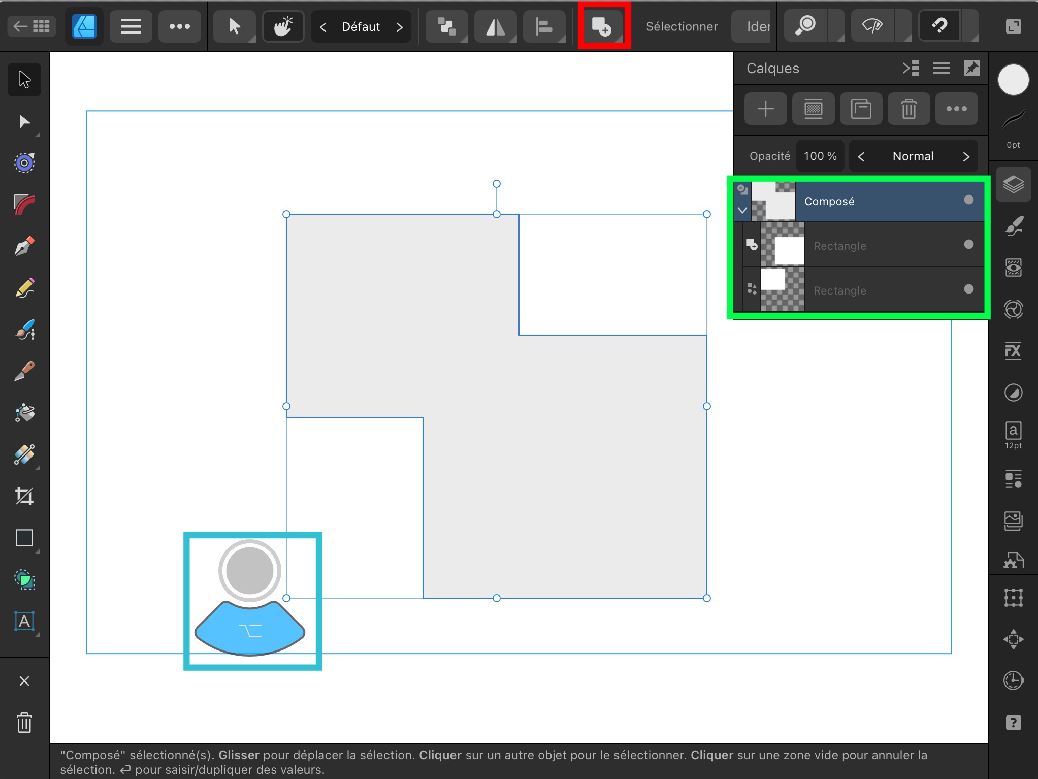This screenshot has height=779, width=1038.
Task: Open the Normal blend mode list
Action: tap(913, 156)
